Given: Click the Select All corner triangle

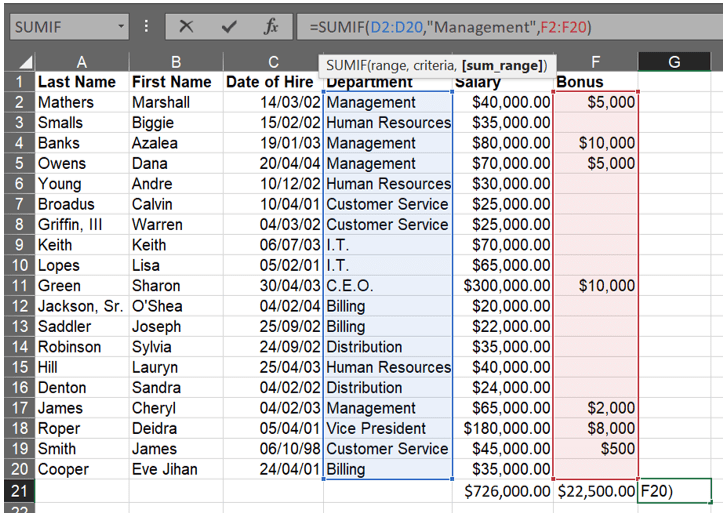Looking at the screenshot, I should (x=18, y=62).
